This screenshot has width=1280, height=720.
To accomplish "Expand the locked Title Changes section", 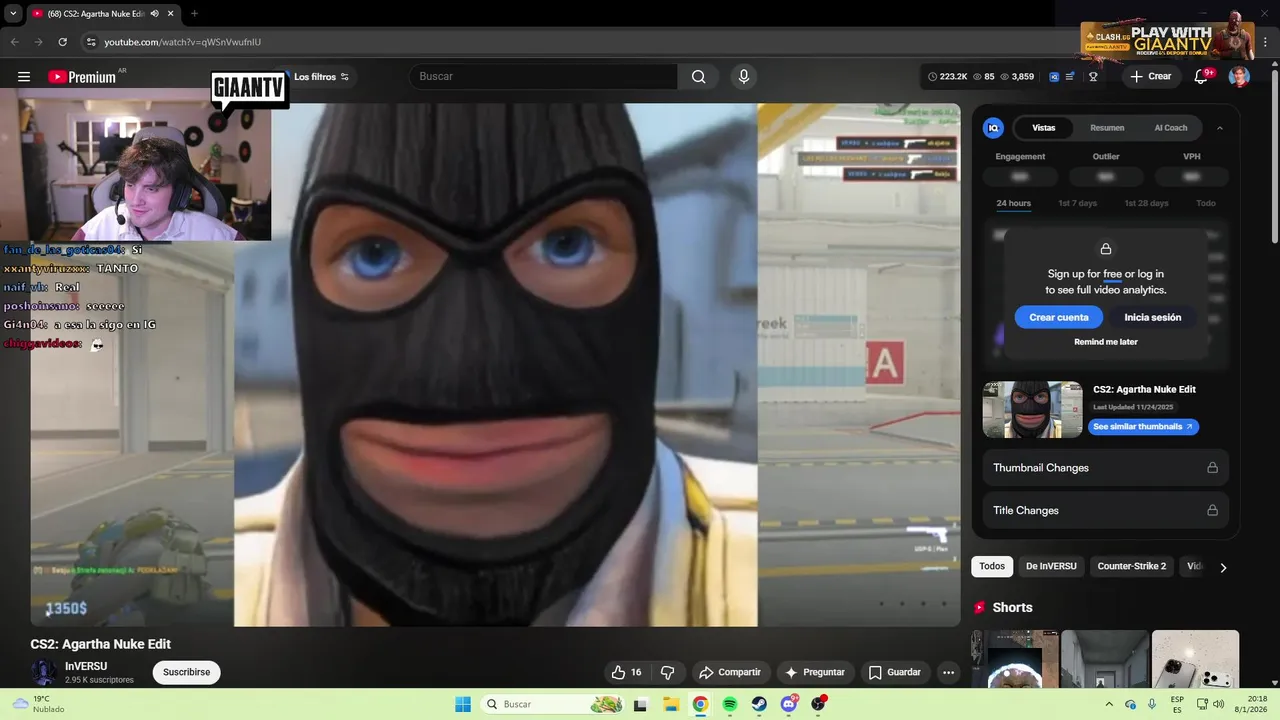I will [x=1105, y=510].
